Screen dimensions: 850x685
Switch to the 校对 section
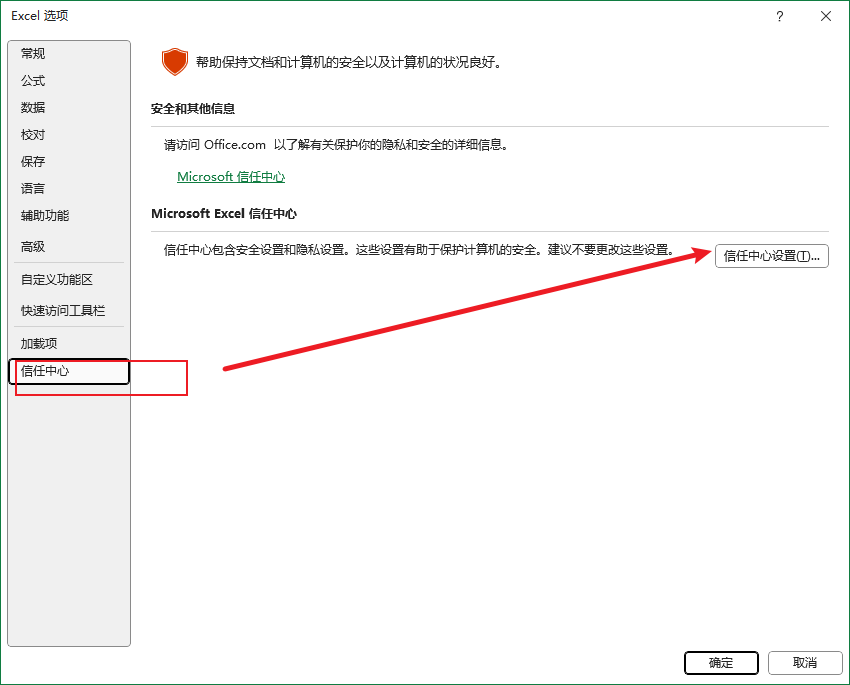pyautogui.click(x=69, y=135)
